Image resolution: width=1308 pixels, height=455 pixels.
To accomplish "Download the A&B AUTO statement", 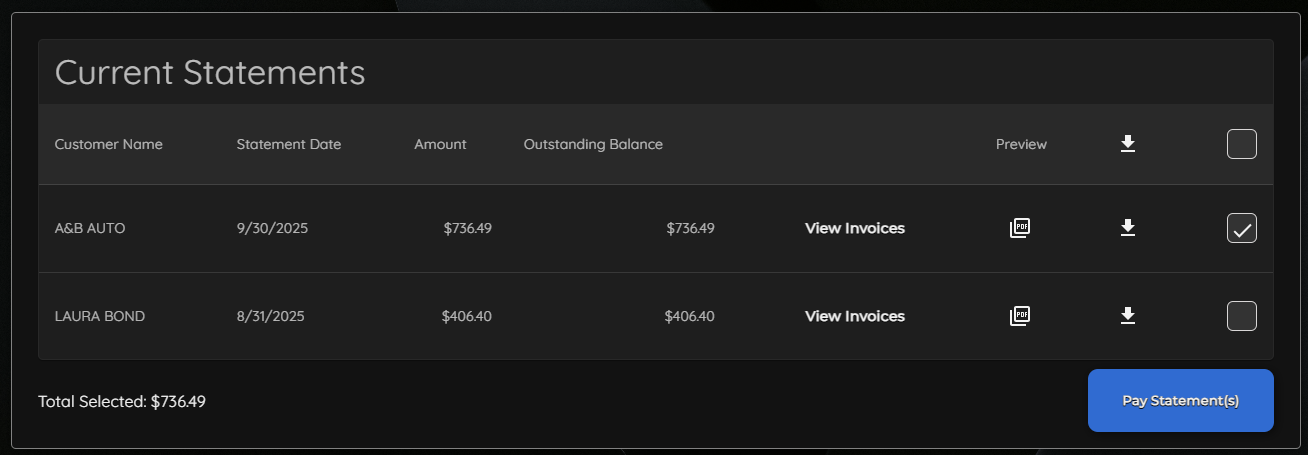I will (x=1128, y=228).
